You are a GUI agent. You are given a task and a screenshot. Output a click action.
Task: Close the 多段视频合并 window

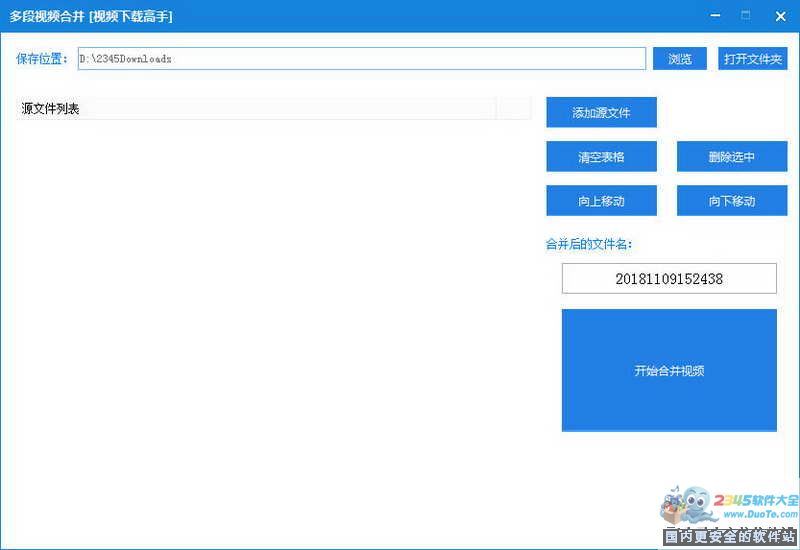(x=780, y=16)
